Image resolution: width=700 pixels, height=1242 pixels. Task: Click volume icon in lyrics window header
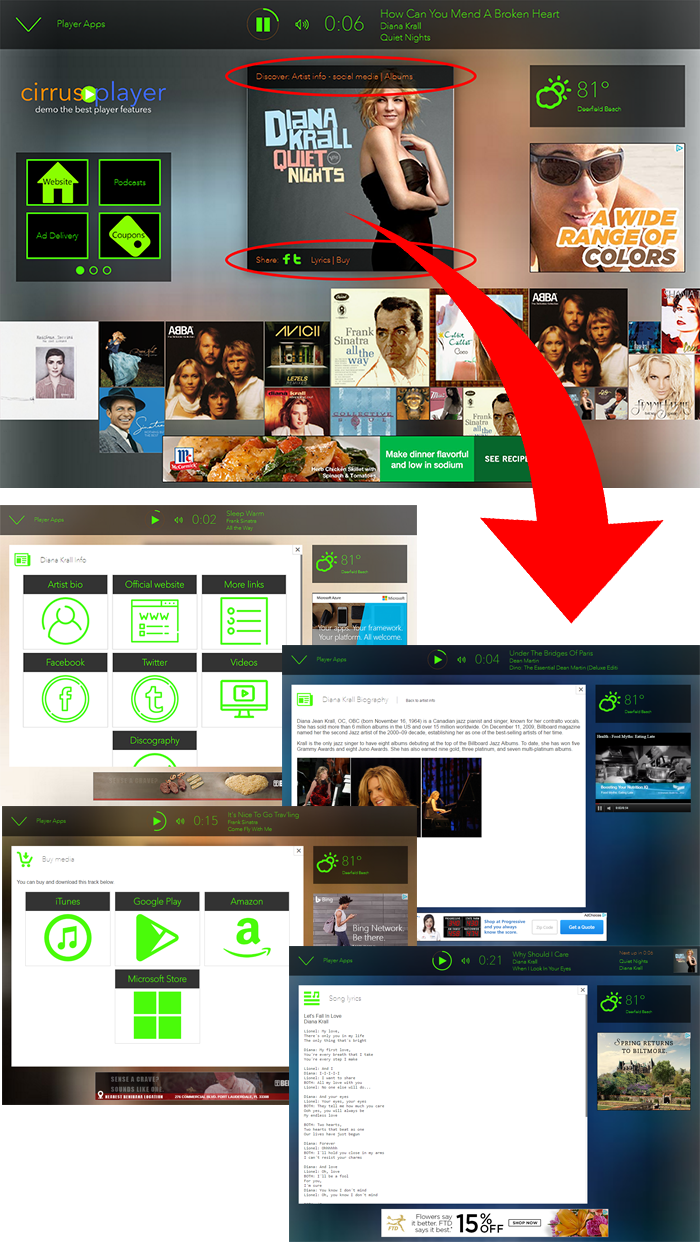pyautogui.click(x=465, y=961)
